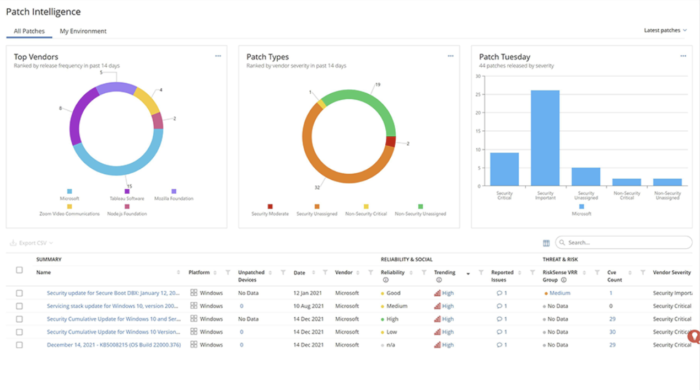Click Windows platform icon in KB5008215 row
This screenshot has width=700, height=390.
(x=194, y=344)
